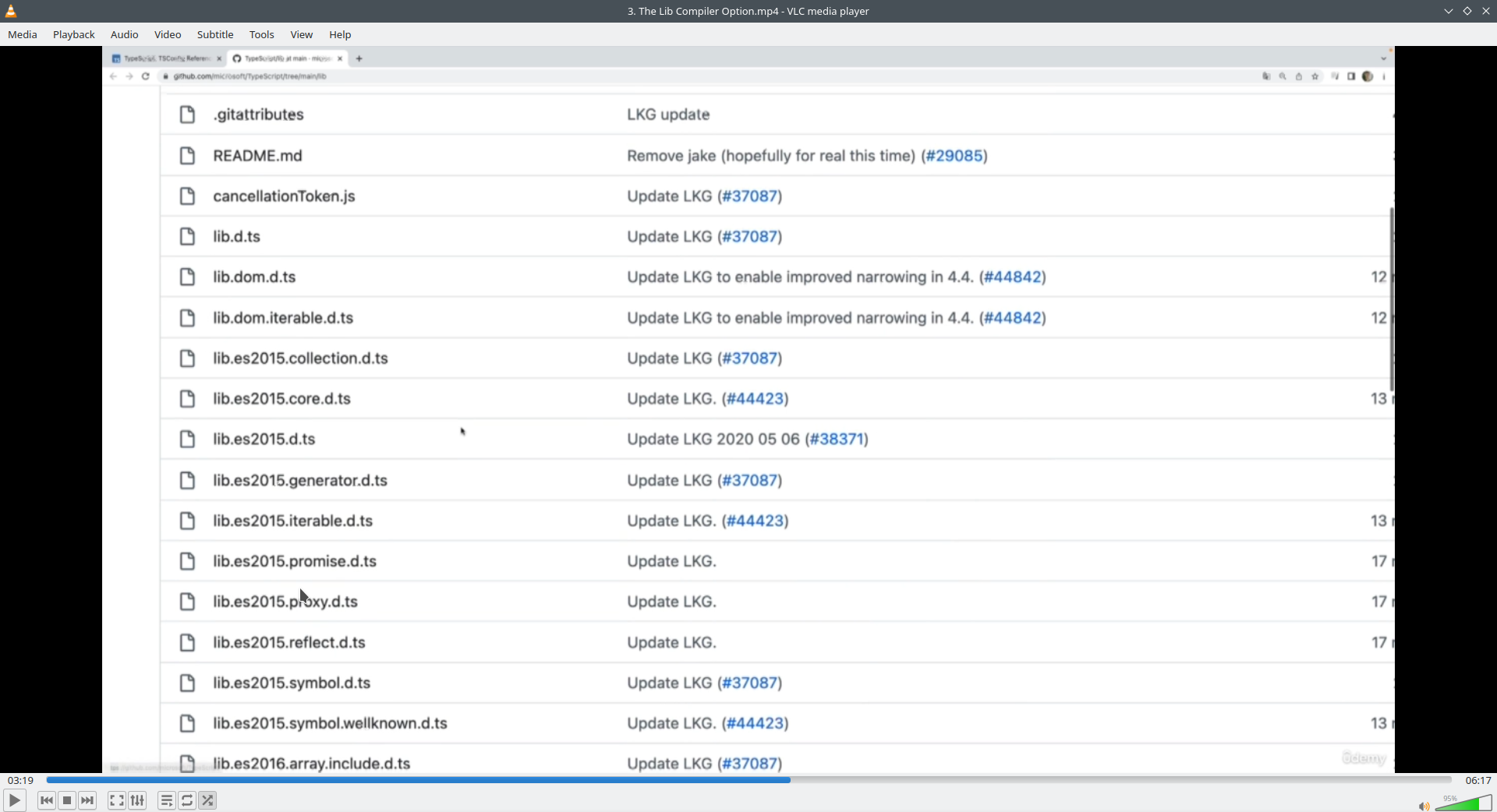Toggle total time display 06:17
Image resolution: width=1497 pixels, height=812 pixels.
[x=1478, y=780]
